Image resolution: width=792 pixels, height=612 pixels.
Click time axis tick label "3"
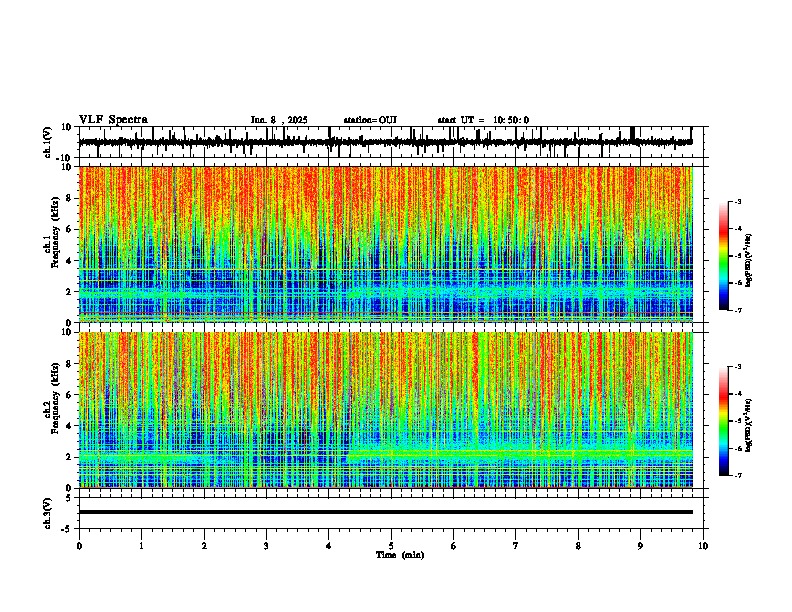pos(266,546)
